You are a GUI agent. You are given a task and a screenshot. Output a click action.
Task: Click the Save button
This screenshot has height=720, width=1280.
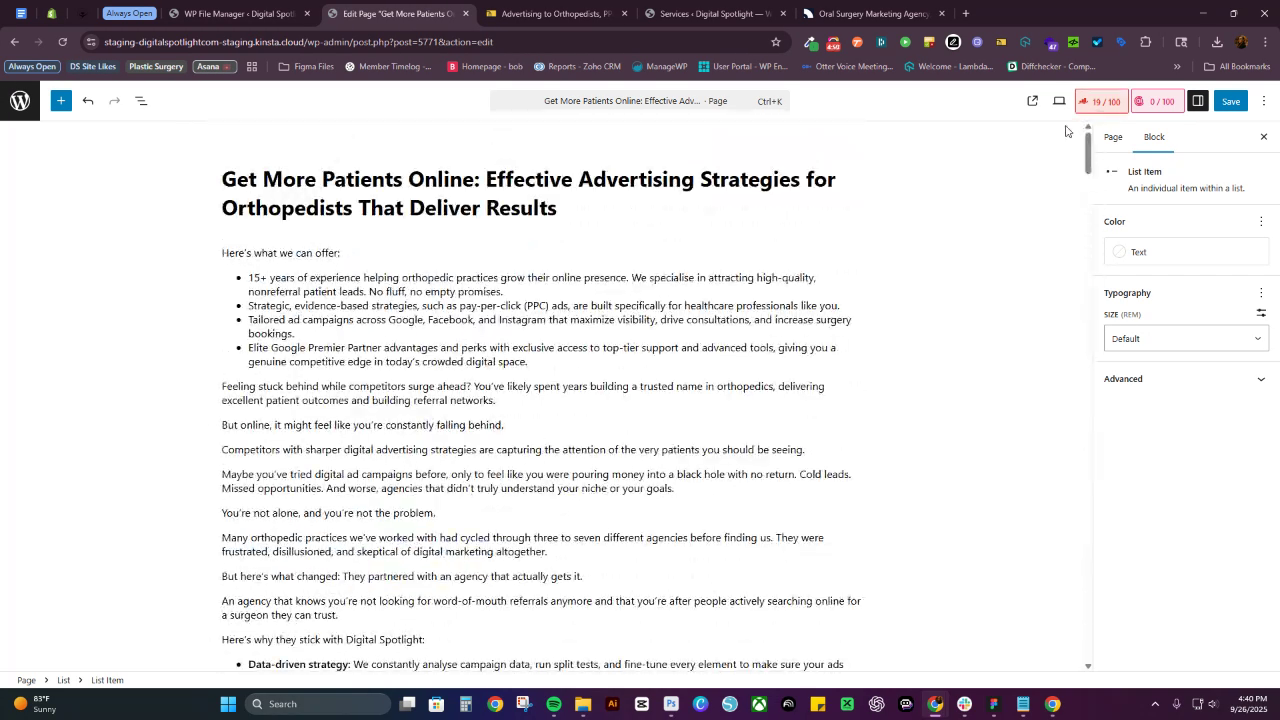point(1231,101)
